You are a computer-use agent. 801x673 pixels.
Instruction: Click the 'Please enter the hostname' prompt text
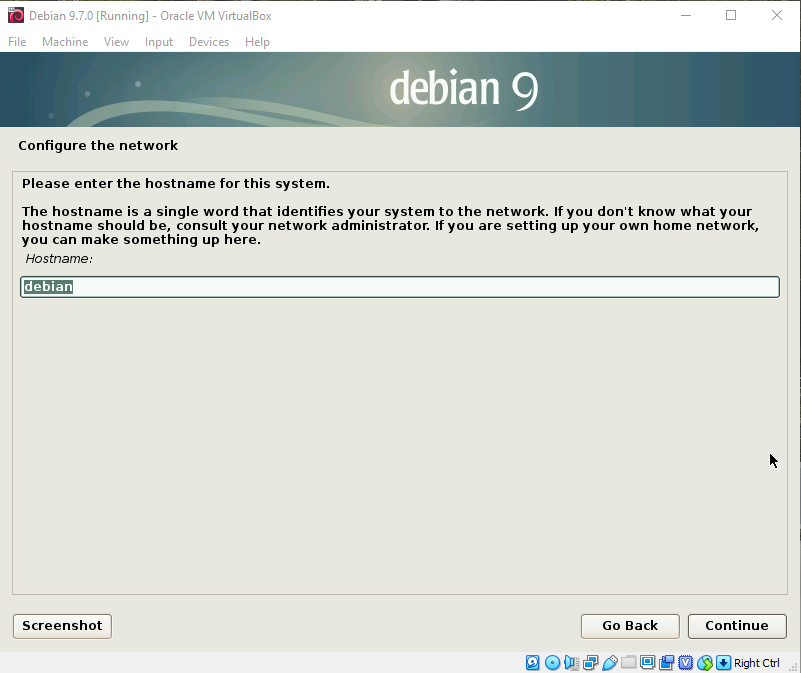pos(176,183)
